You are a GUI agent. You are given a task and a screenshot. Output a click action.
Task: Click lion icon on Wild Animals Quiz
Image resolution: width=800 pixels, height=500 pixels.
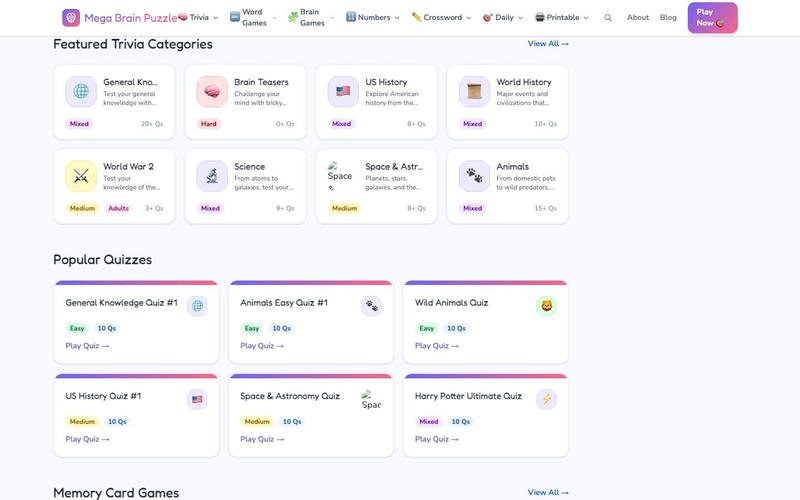(546, 306)
